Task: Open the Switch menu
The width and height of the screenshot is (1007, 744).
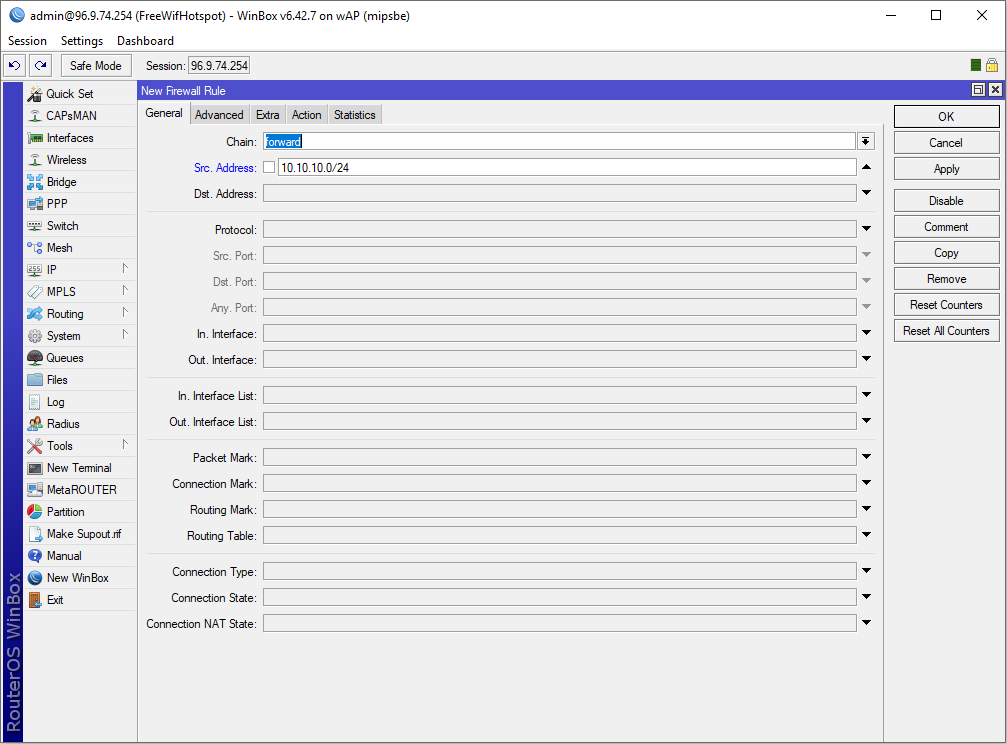Action: point(80,226)
